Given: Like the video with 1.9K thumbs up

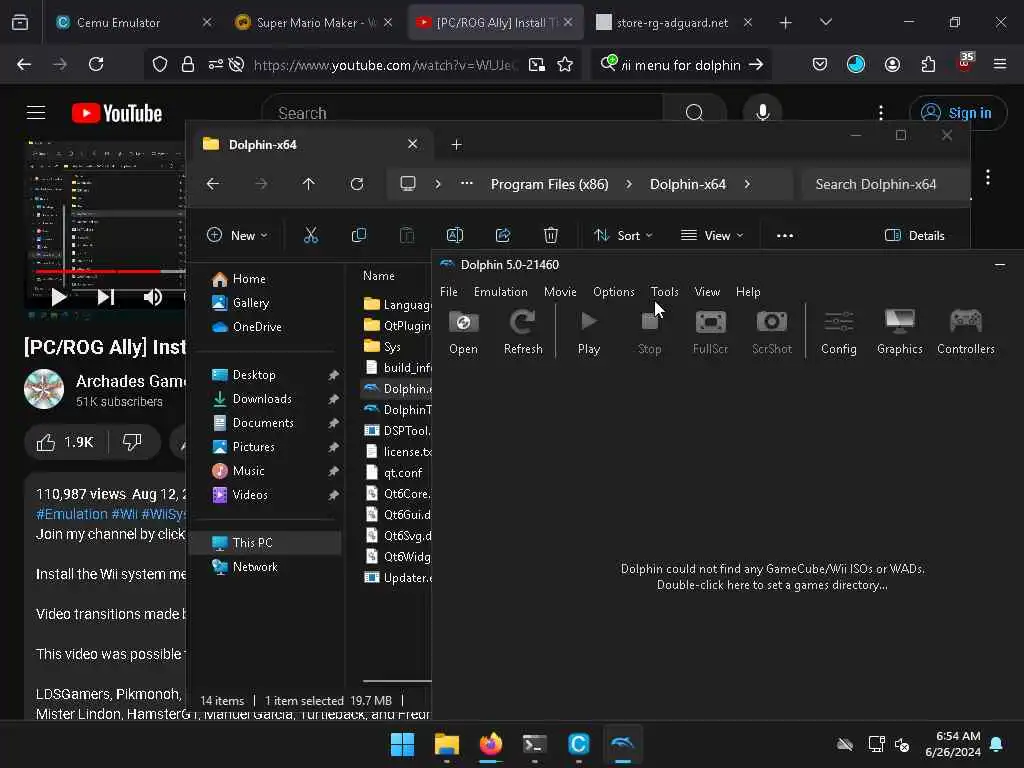Looking at the screenshot, I should [x=65, y=443].
